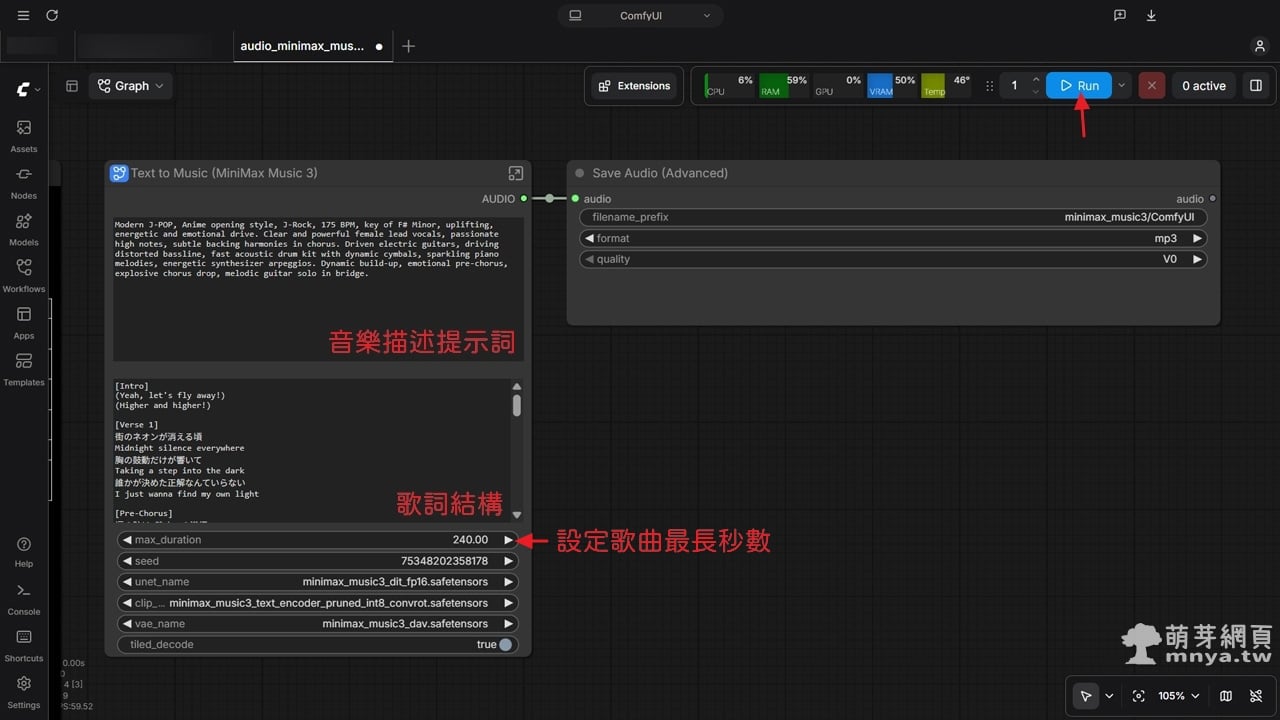Expand the pointer tool mode dropdown
This screenshot has height=720, width=1280.
tap(1109, 696)
